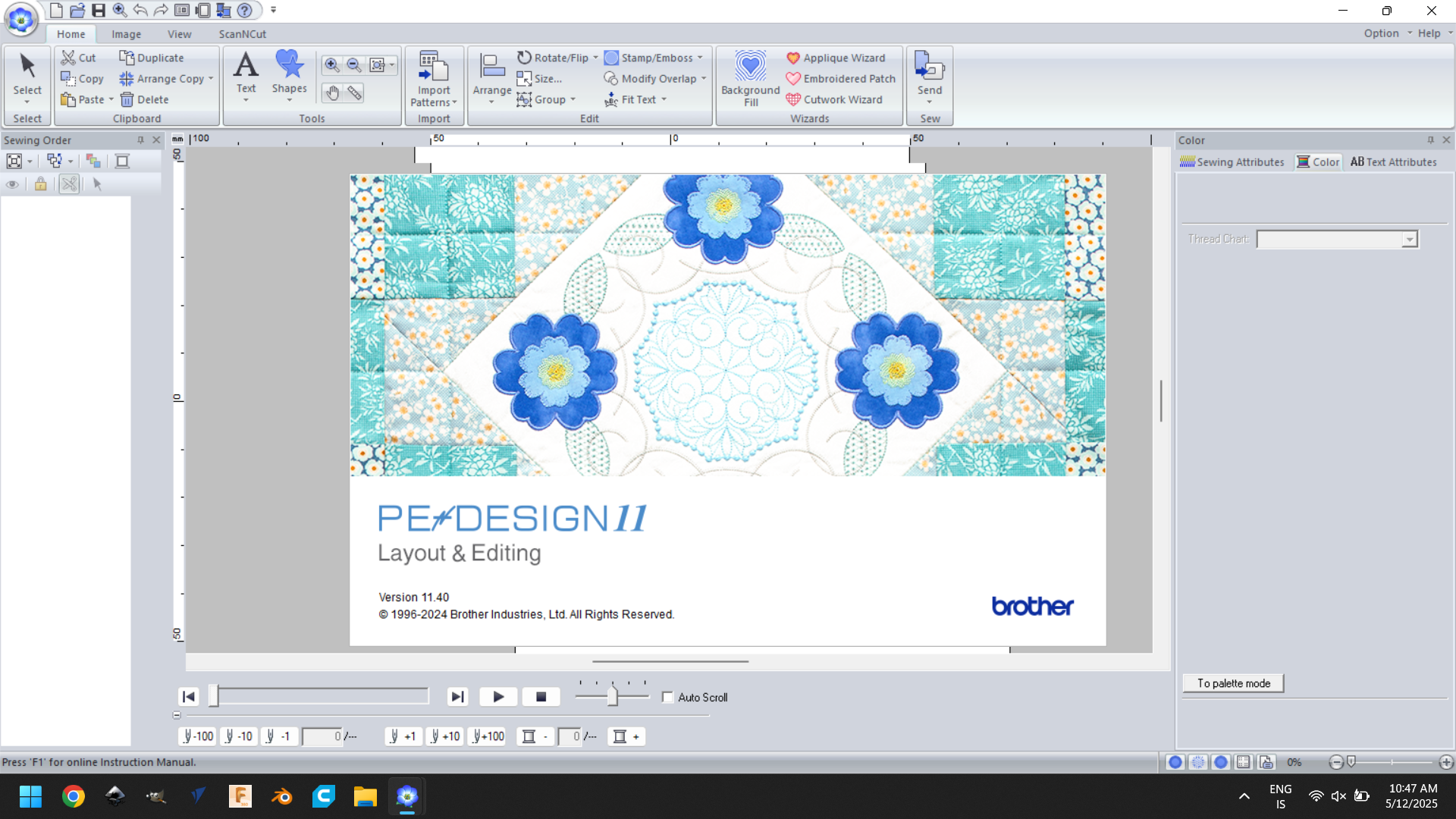Viewport: 1456px width, 819px height.
Task: Click the Zoom In magnifier tool
Action: click(x=331, y=65)
